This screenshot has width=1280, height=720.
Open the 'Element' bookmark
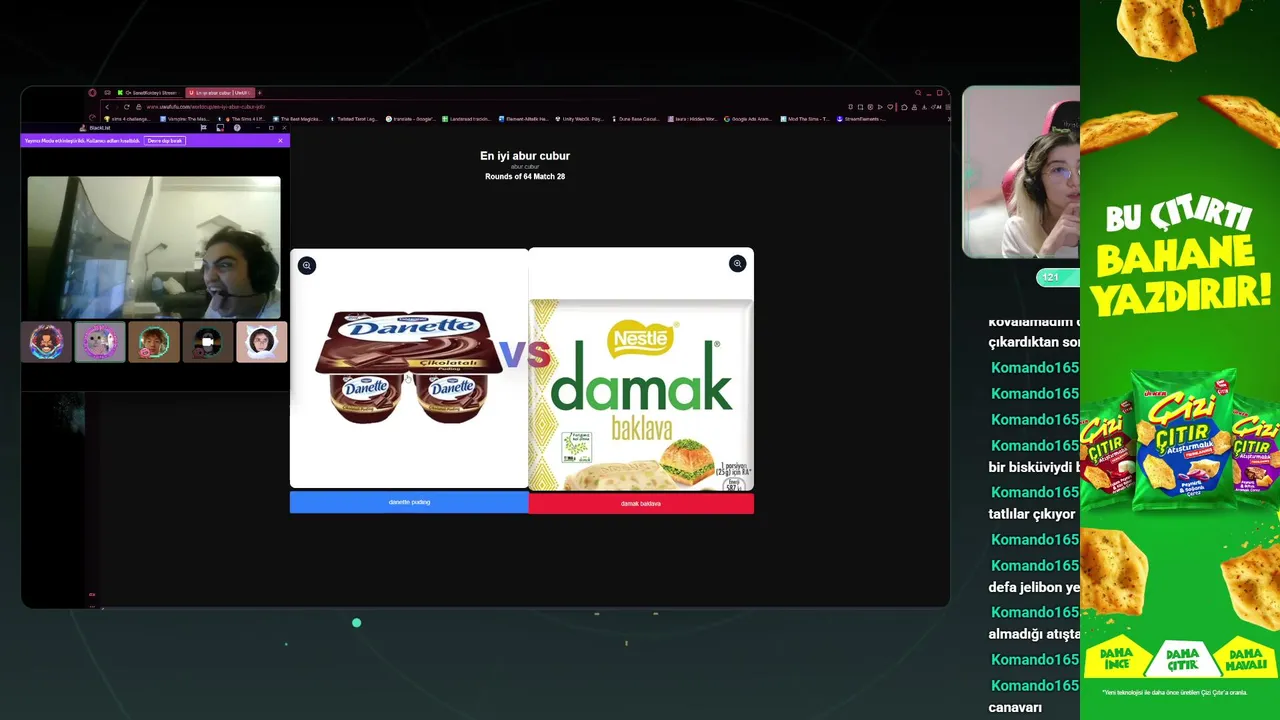pyautogui.click(x=524, y=119)
